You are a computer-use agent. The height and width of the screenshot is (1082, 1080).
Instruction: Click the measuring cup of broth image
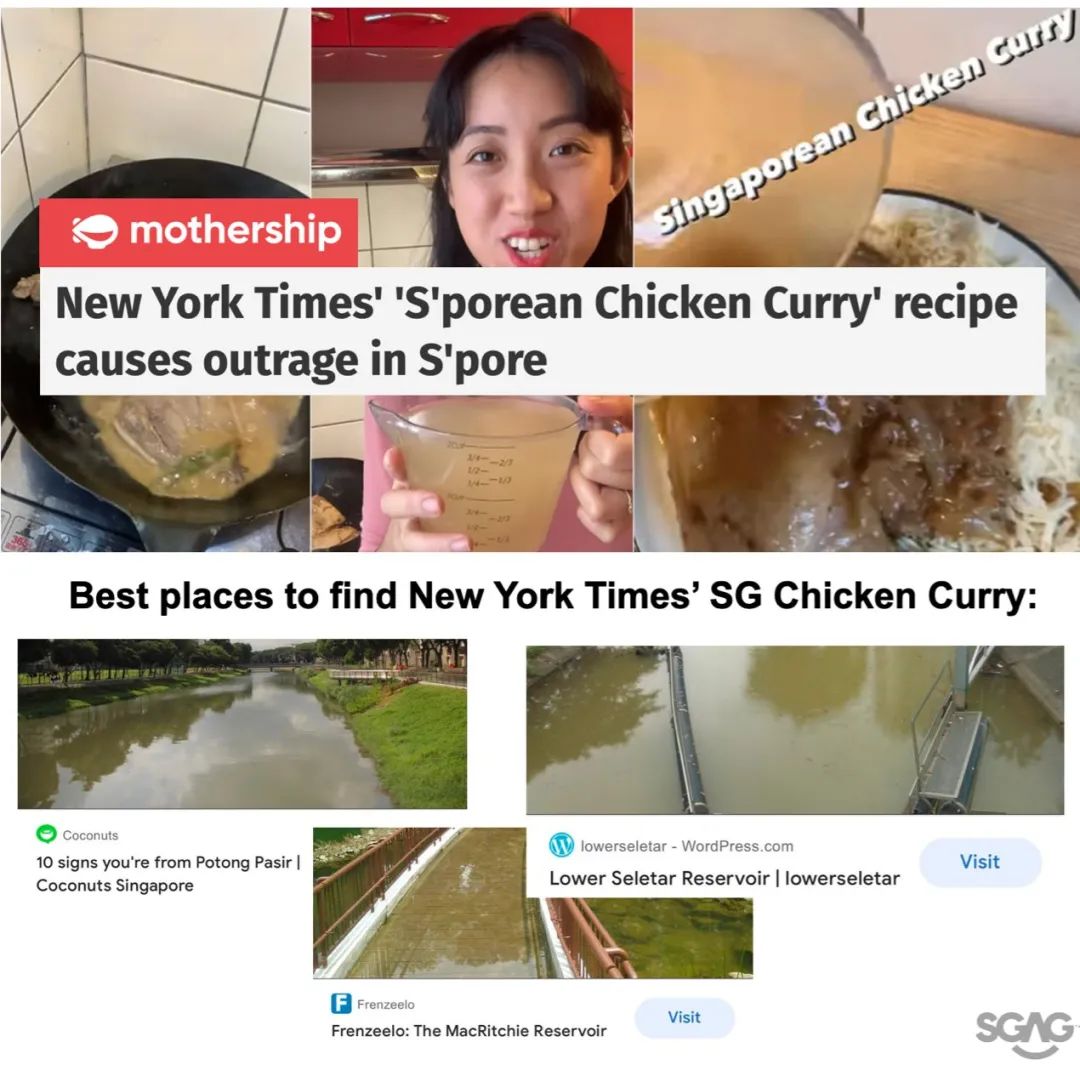click(x=472, y=473)
